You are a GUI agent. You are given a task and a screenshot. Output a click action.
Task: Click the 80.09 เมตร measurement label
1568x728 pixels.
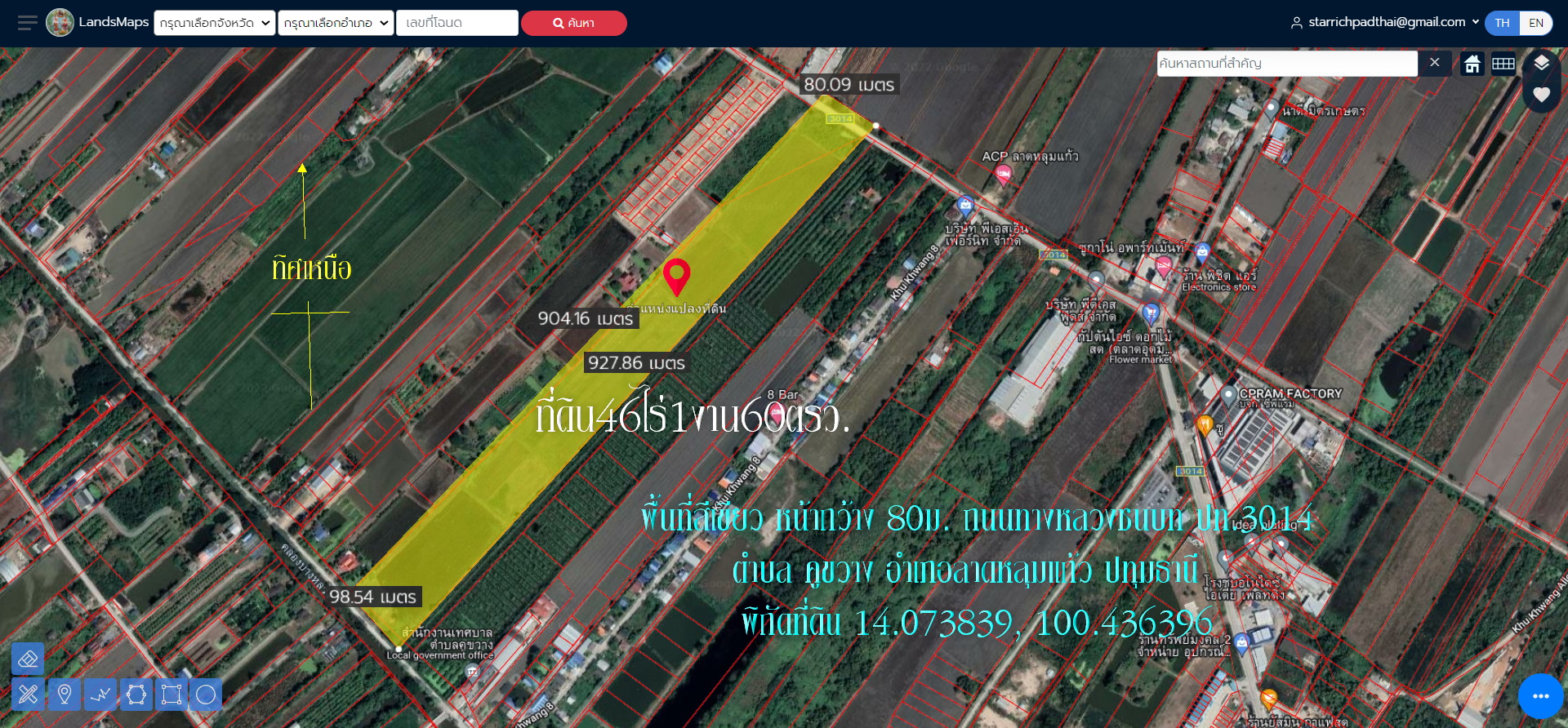(x=849, y=85)
